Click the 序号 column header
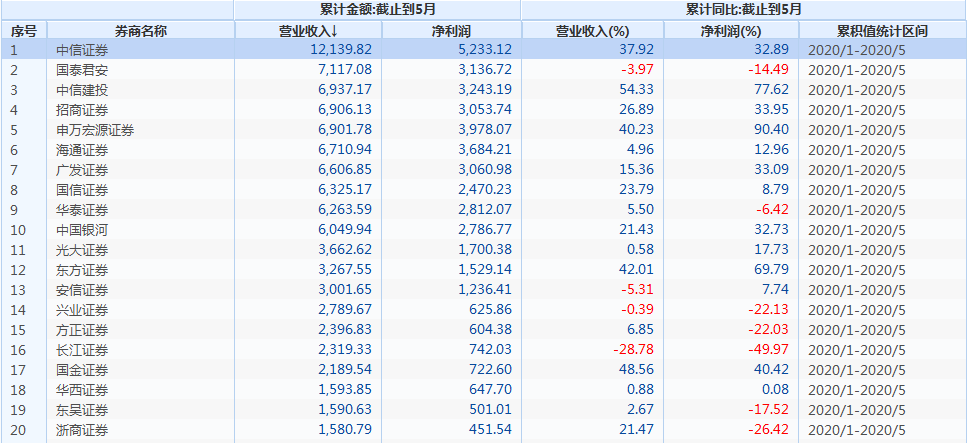The height and width of the screenshot is (443, 967). (x=23, y=30)
